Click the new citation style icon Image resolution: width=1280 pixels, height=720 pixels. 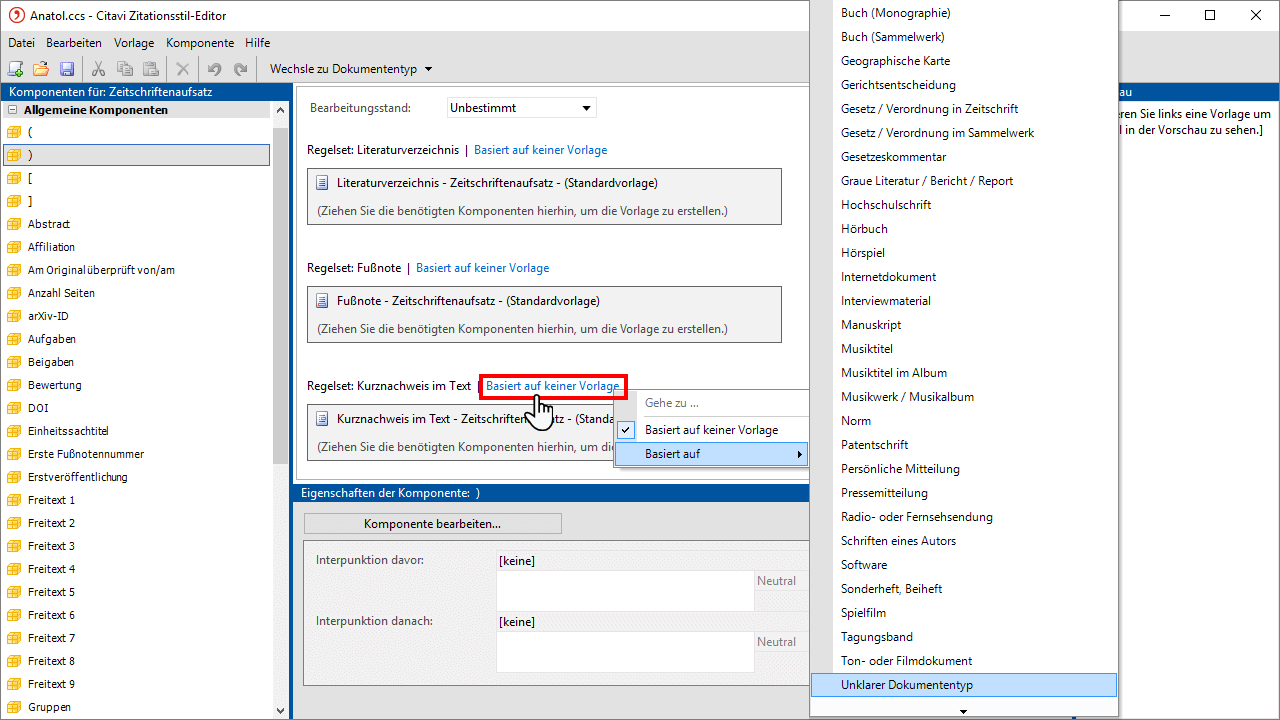tap(16, 69)
